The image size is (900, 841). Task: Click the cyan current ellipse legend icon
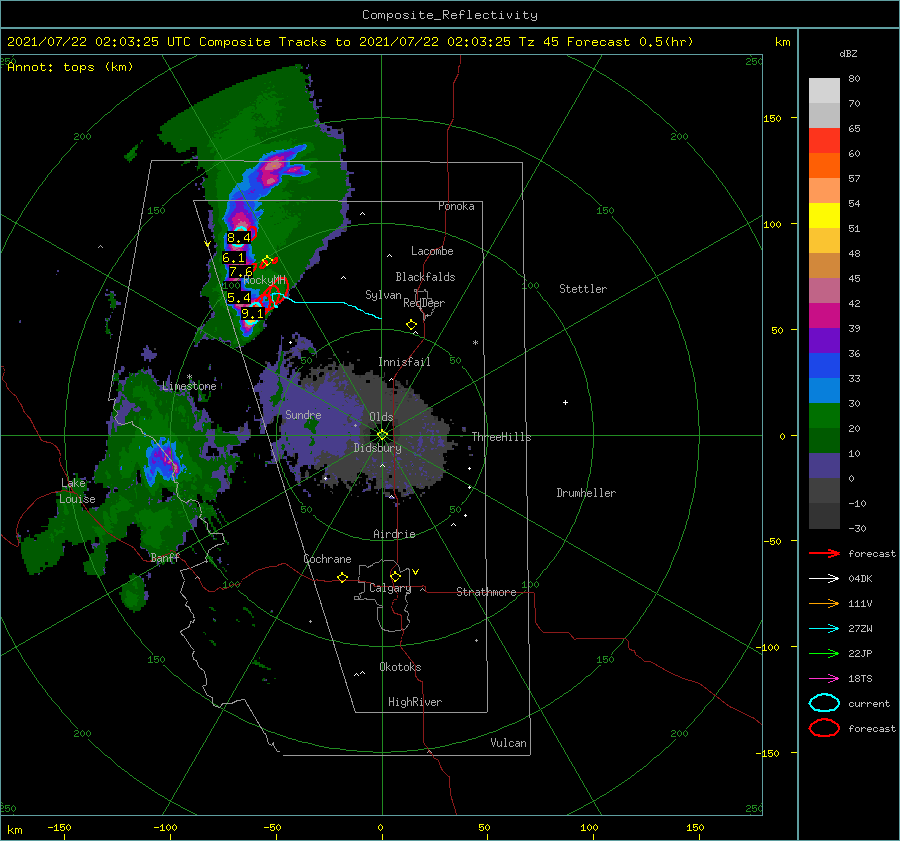tap(824, 703)
